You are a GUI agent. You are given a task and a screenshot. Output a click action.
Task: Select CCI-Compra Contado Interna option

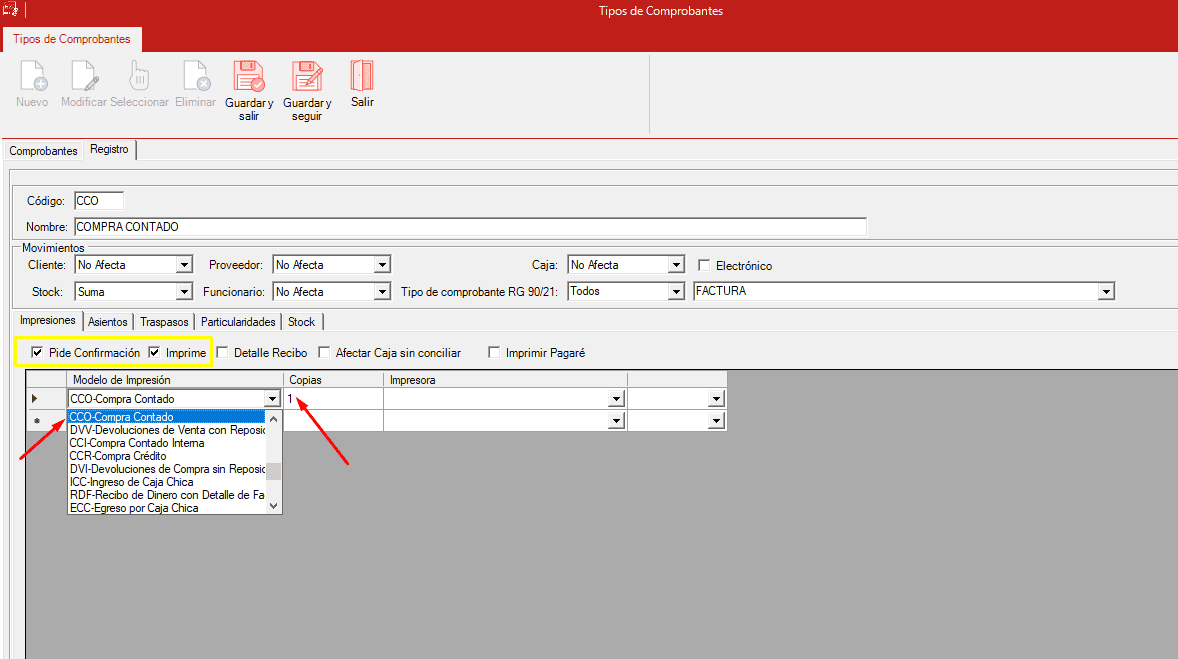click(x=166, y=443)
